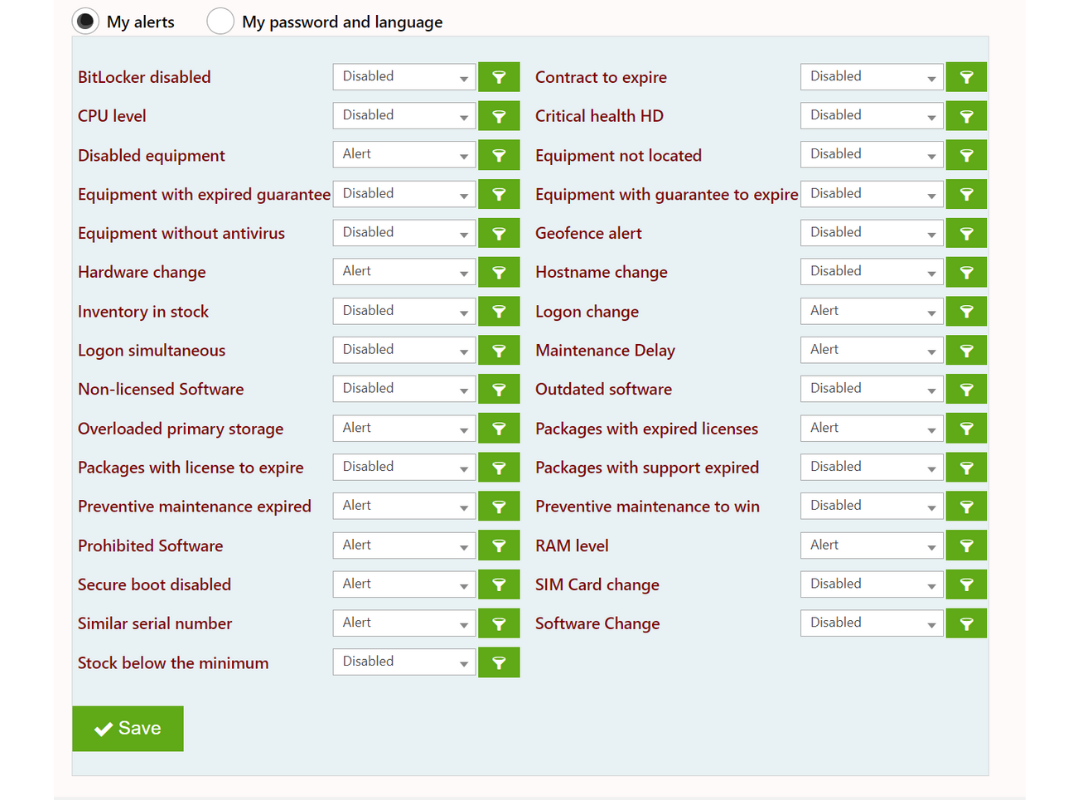Viewport: 1080px width, 800px height.
Task: Click filter icon for Software Change
Action: [x=966, y=624]
